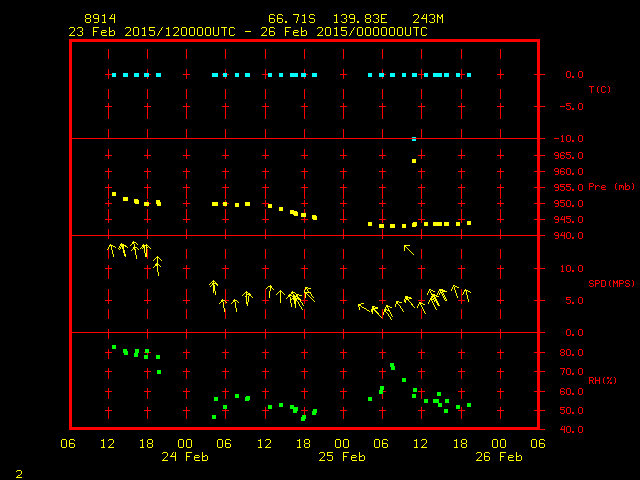Screen dimensions: 640x480
Task: Click the isolated white wind arrow near 940 line
Action: click(408, 249)
